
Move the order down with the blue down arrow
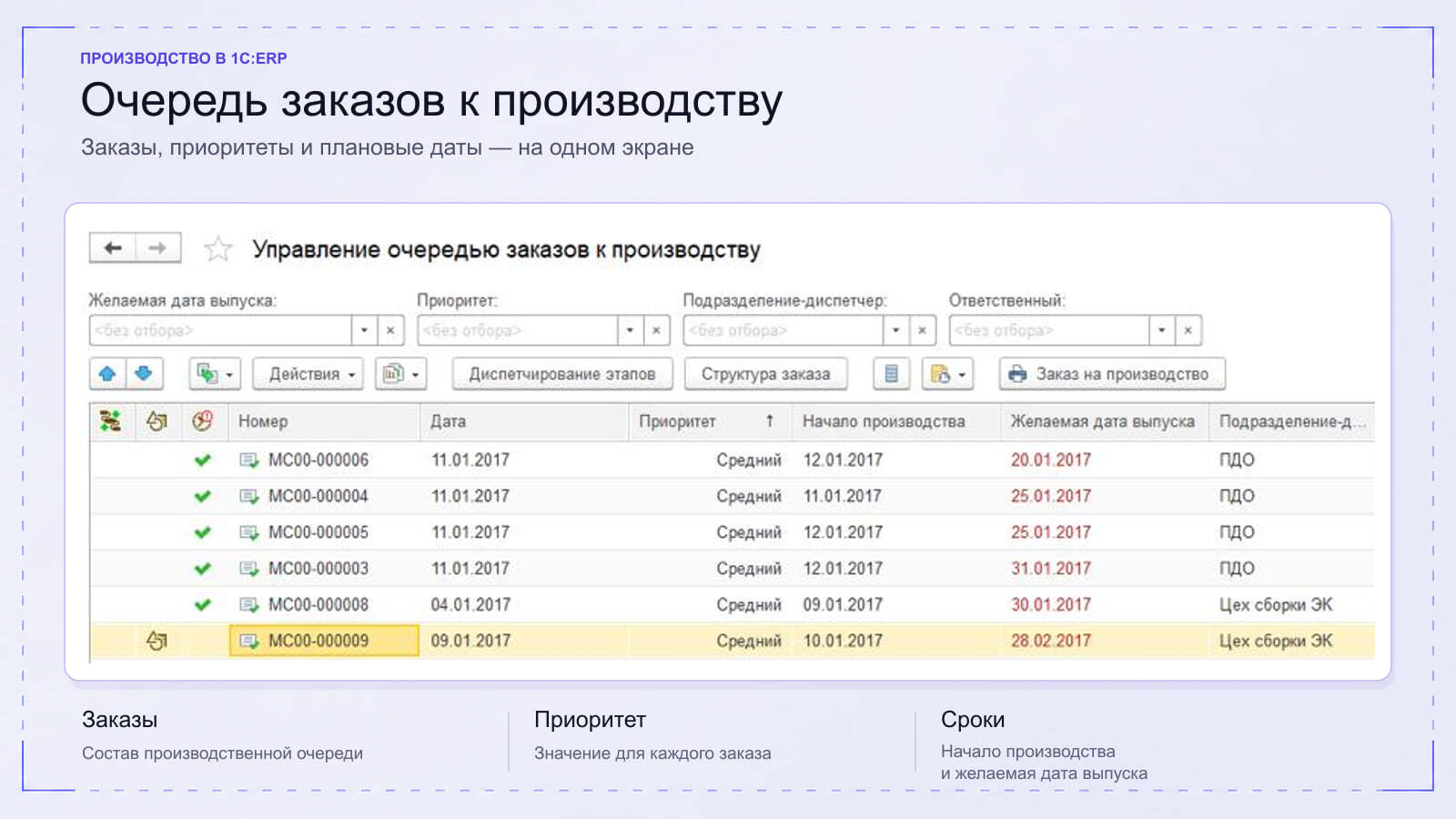tap(144, 373)
